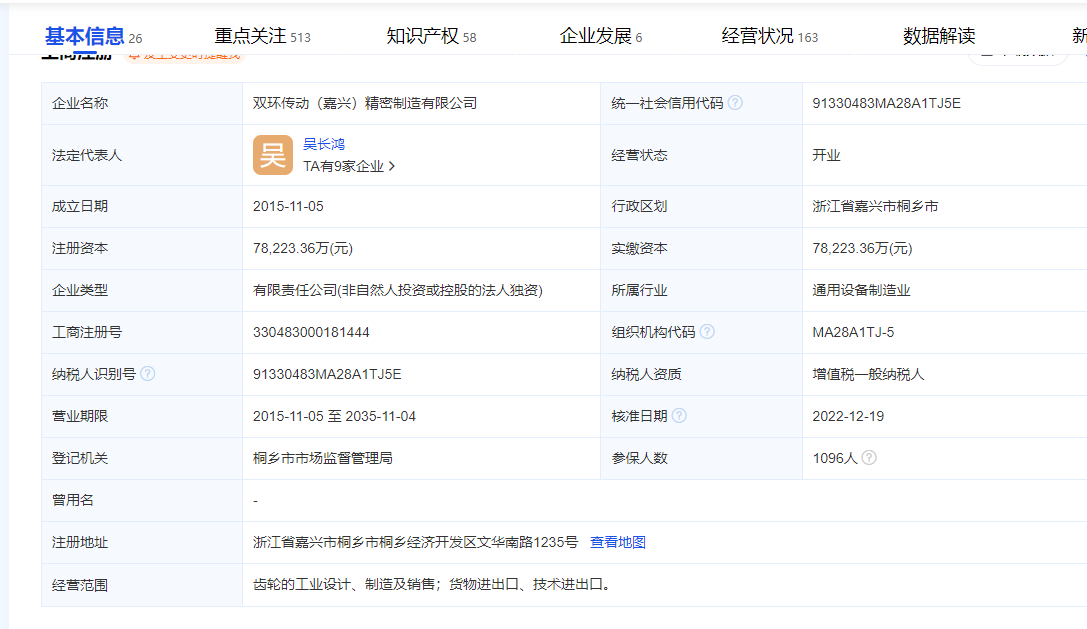The height and width of the screenshot is (629, 1087).
Task: Click the 营业期限 label cell
Action: click(142, 416)
